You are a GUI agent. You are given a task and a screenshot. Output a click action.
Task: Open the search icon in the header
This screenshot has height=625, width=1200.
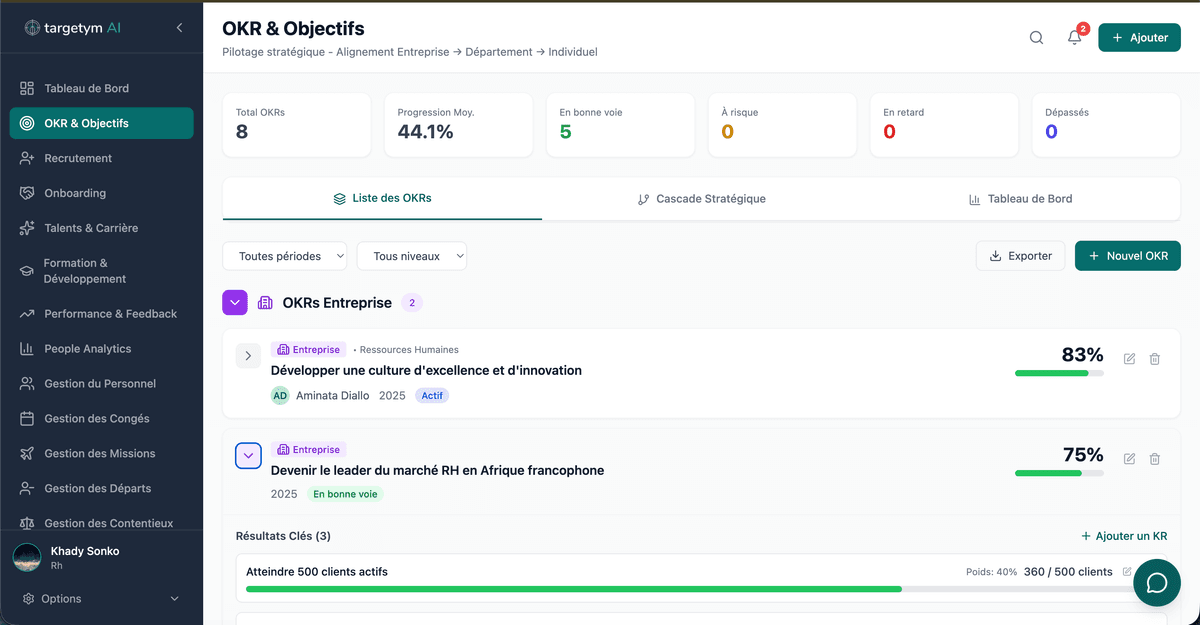coord(1036,37)
